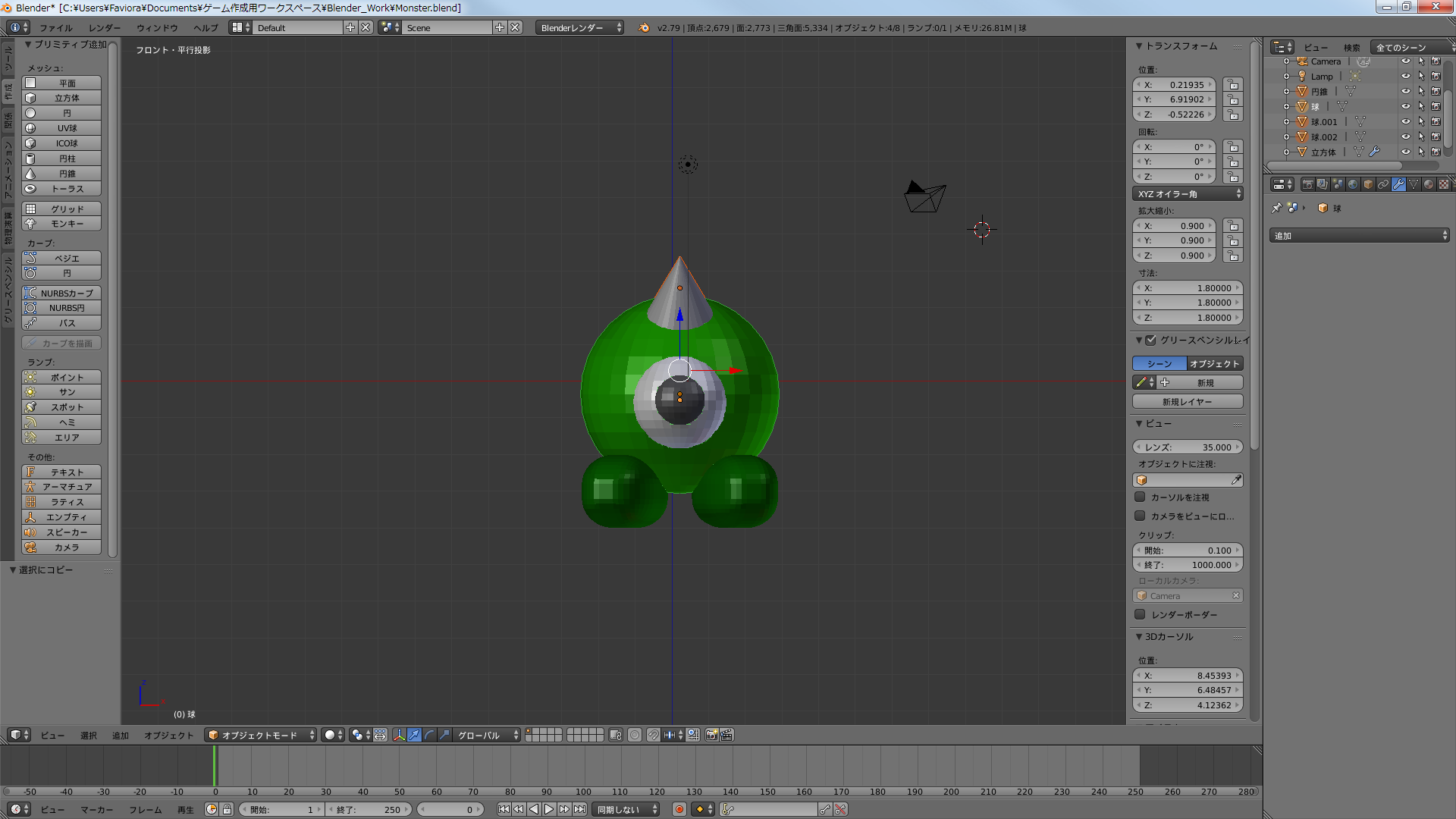The image size is (1456, 819).
Task: Open the Object properties cube tab
Action: (x=1368, y=184)
